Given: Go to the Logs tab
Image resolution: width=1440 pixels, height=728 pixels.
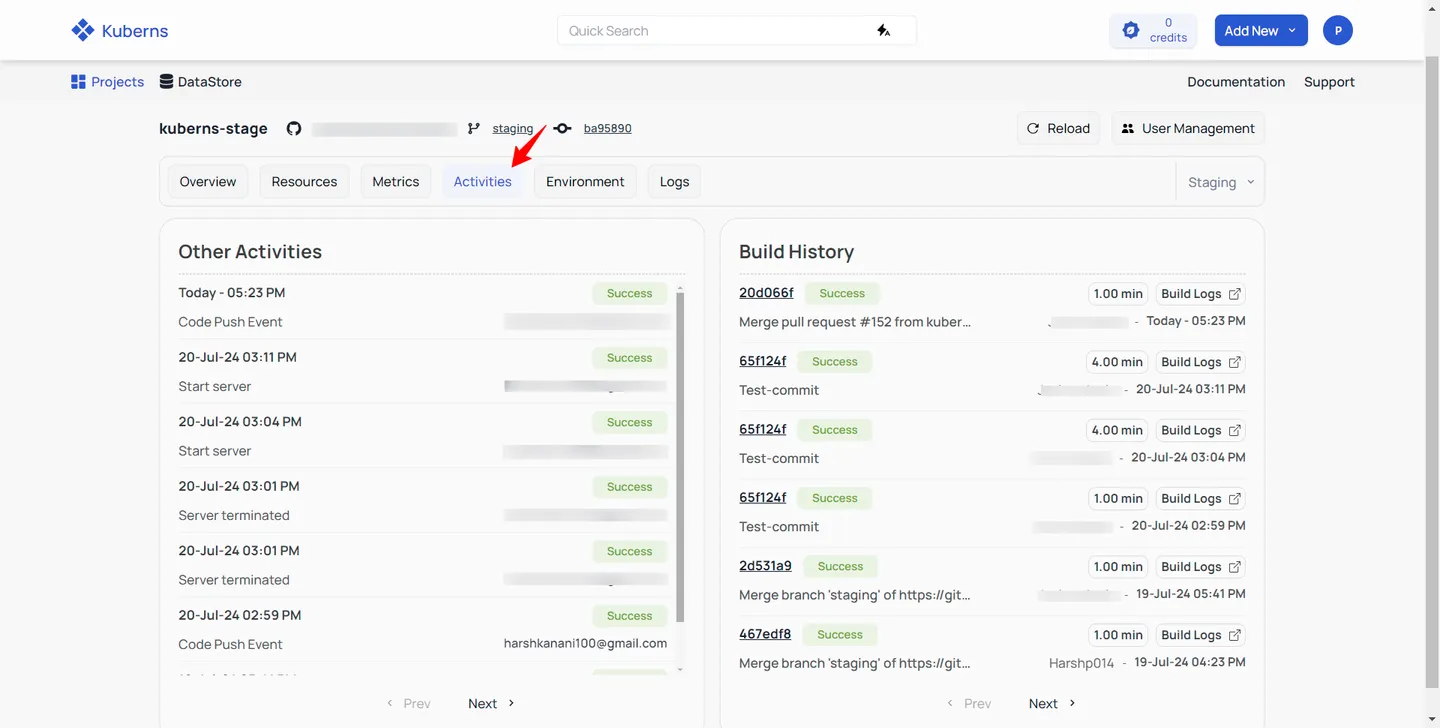Looking at the screenshot, I should (x=674, y=181).
